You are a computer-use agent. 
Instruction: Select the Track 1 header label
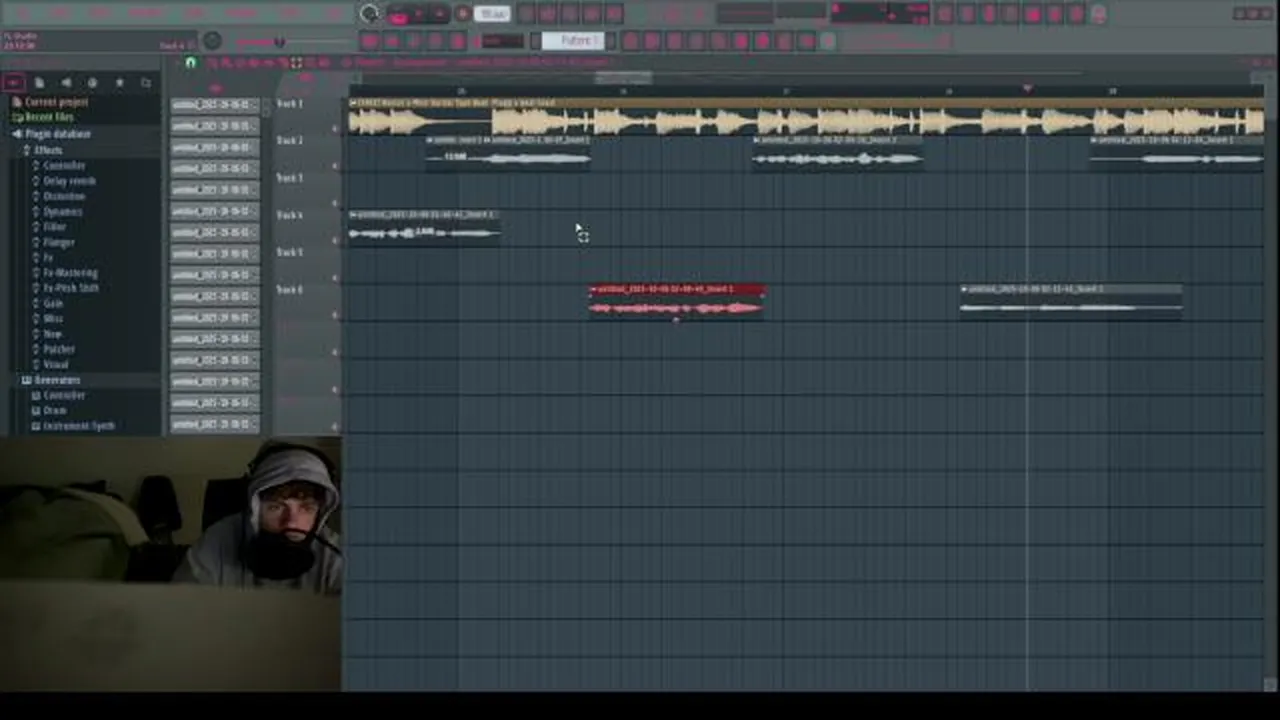click(x=289, y=104)
